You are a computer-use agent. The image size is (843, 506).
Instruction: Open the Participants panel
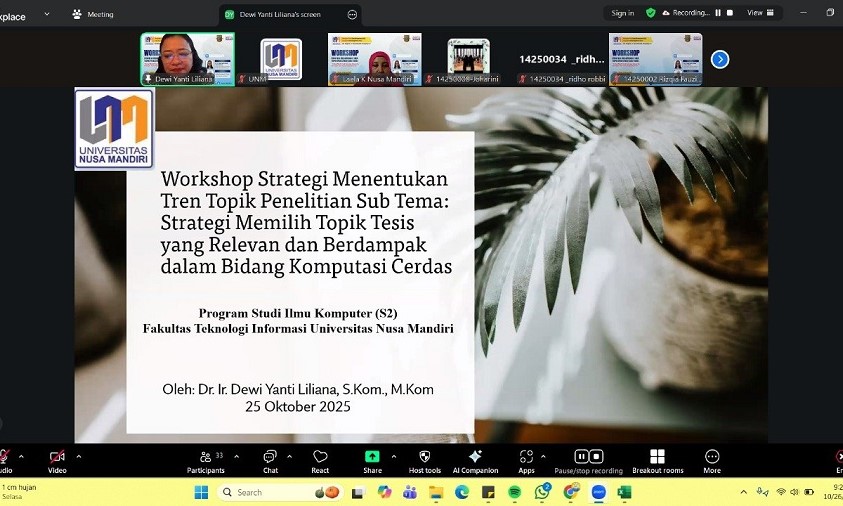[x=205, y=460]
